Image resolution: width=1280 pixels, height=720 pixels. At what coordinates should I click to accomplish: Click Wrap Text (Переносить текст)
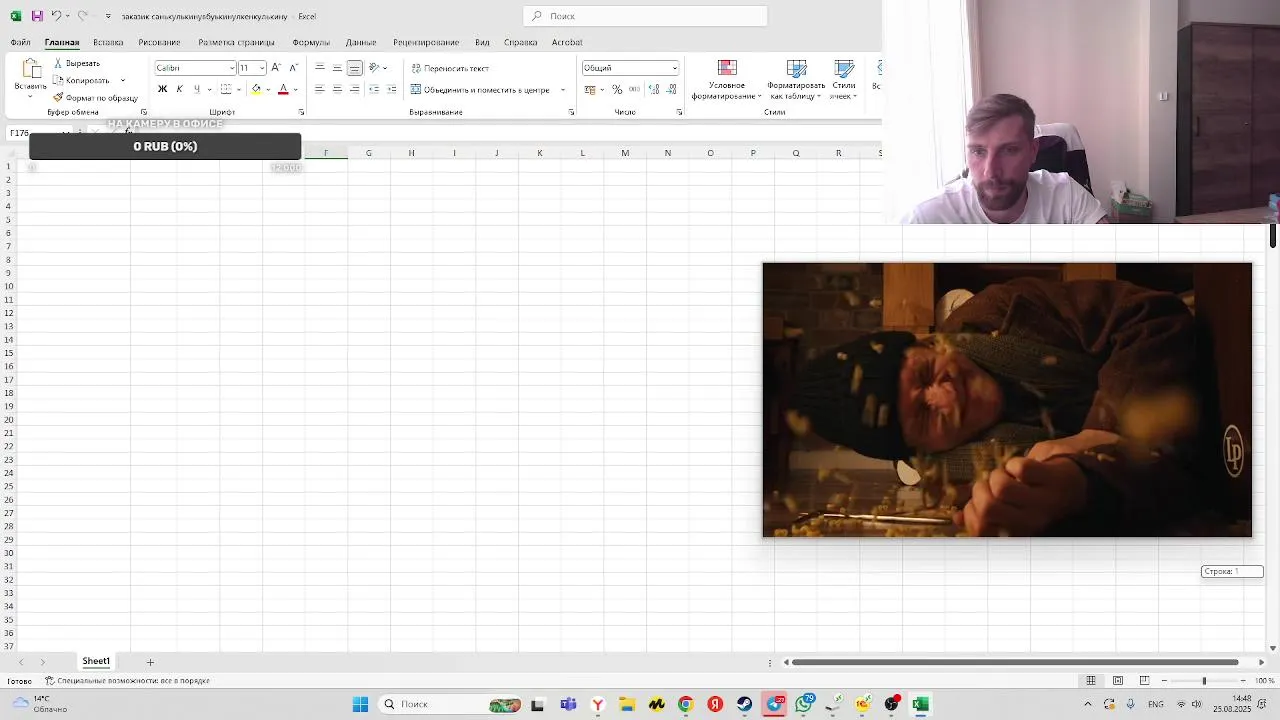[450, 68]
